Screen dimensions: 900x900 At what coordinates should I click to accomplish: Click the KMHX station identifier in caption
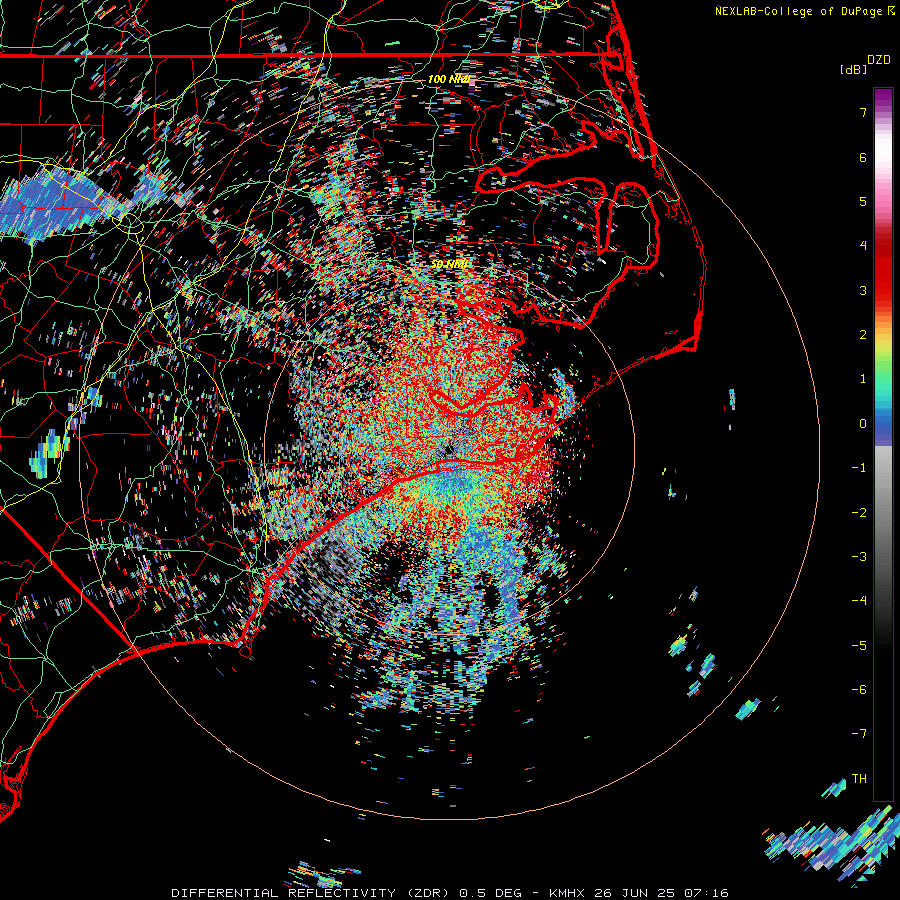[x=567, y=893]
